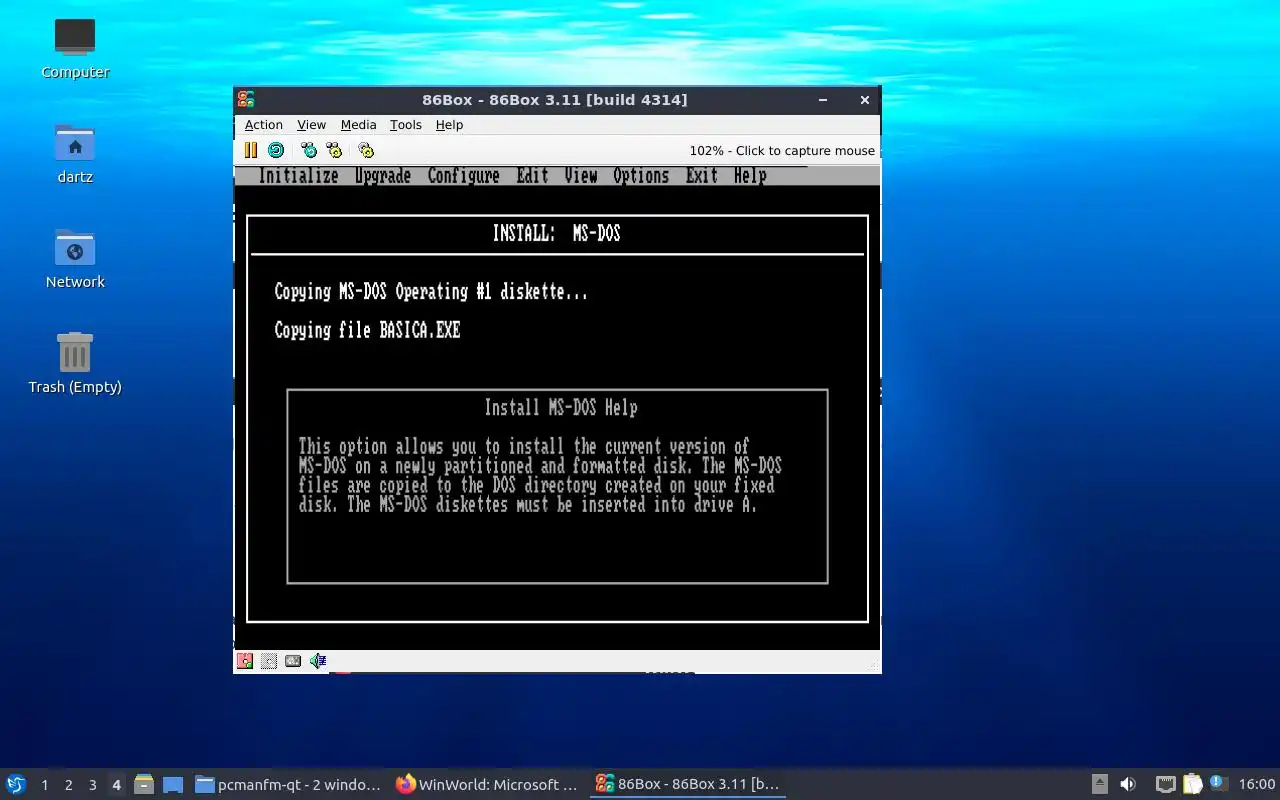This screenshot has height=800, width=1280.
Task: Select Help in the DOS installer menu
Action: pyautogui.click(x=750, y=176)
